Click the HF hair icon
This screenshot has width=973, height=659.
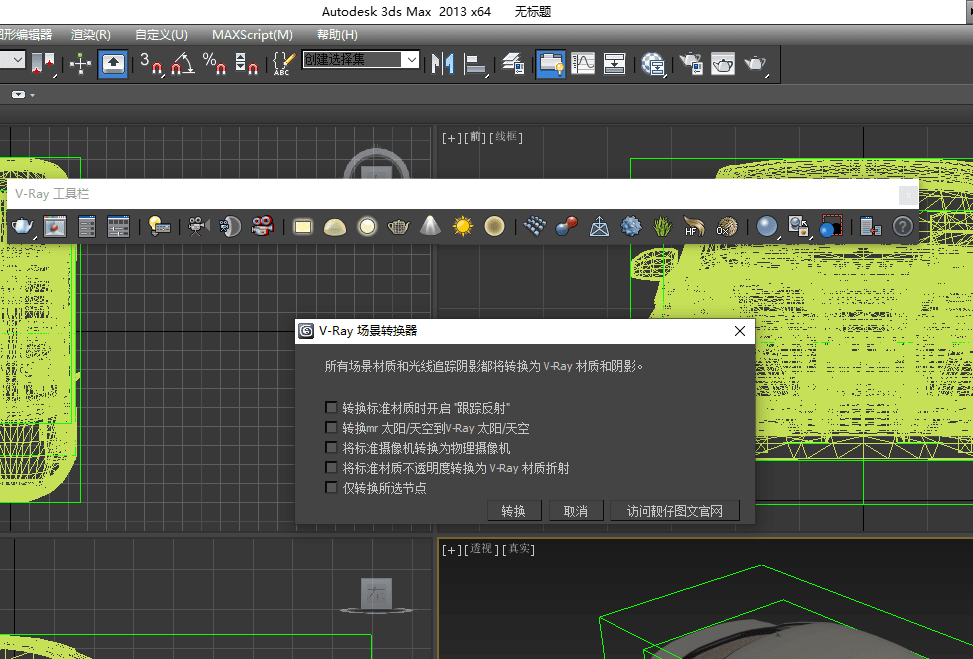tap(694, 226)
